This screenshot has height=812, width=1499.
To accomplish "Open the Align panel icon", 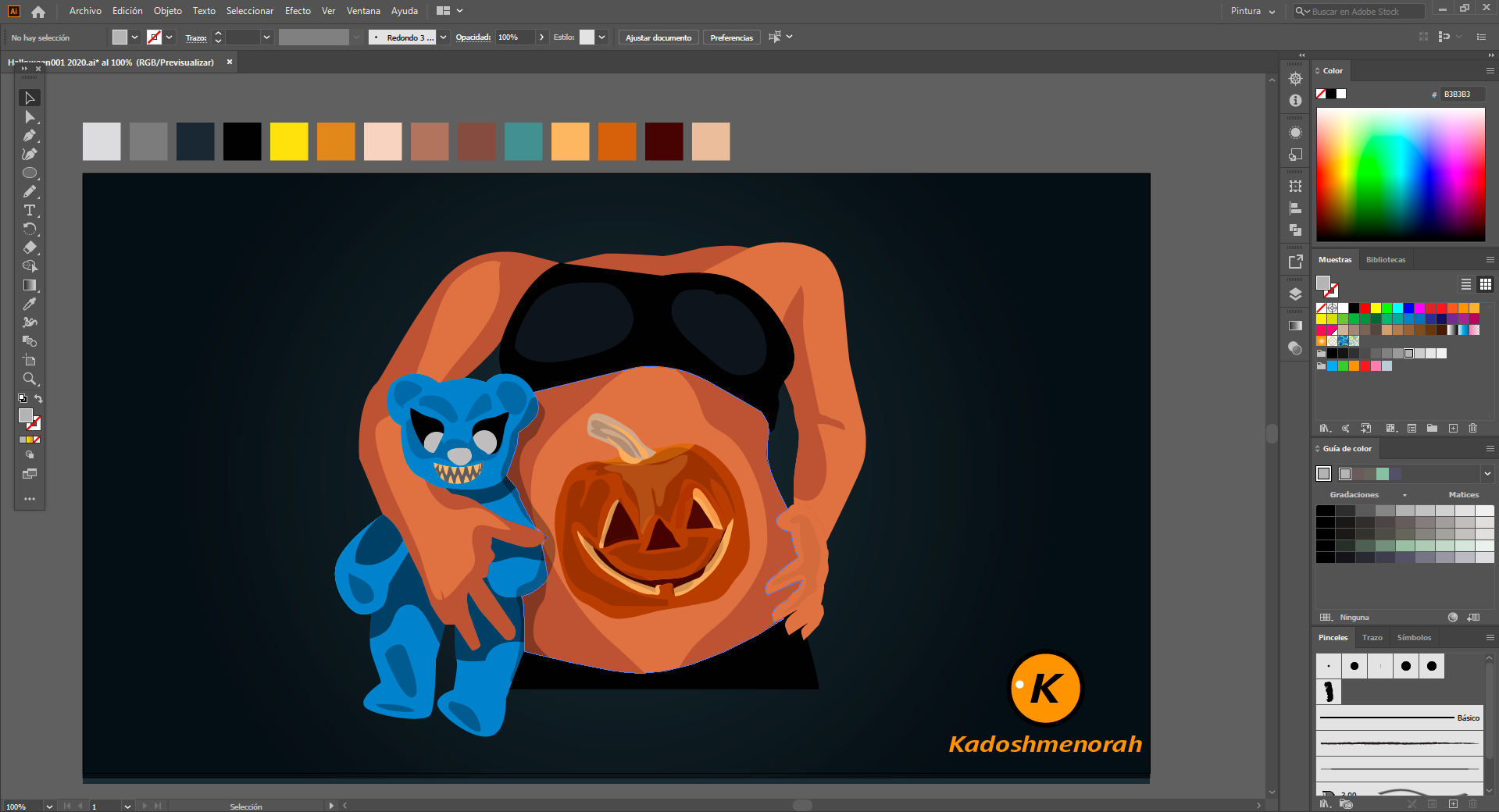I will 1295,208.
